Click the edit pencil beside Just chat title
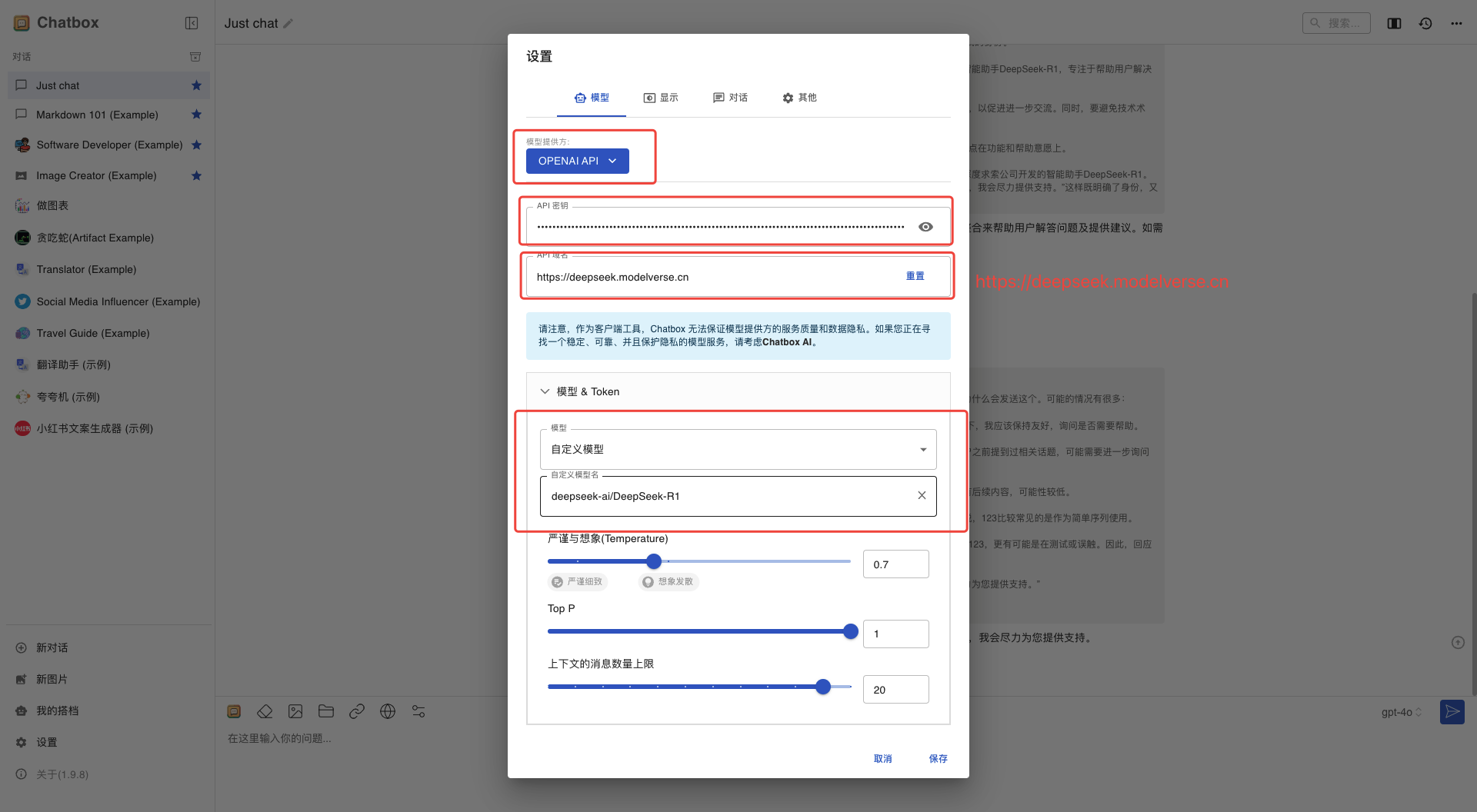The image size is (1477, 812). (x=288, y=24)
